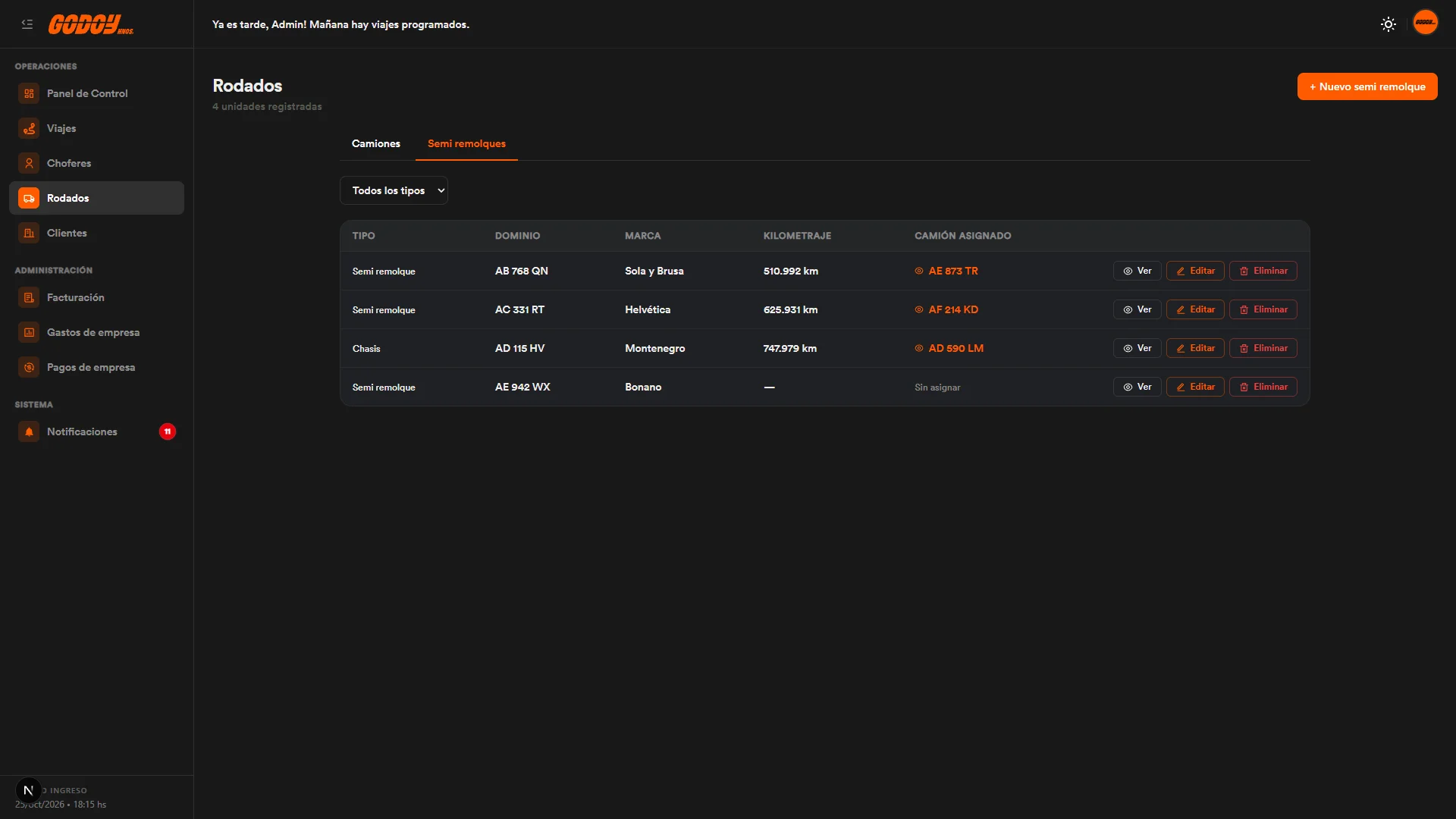
Task: Click the Next.js dev tools indicator
Action: pos(28,790)
